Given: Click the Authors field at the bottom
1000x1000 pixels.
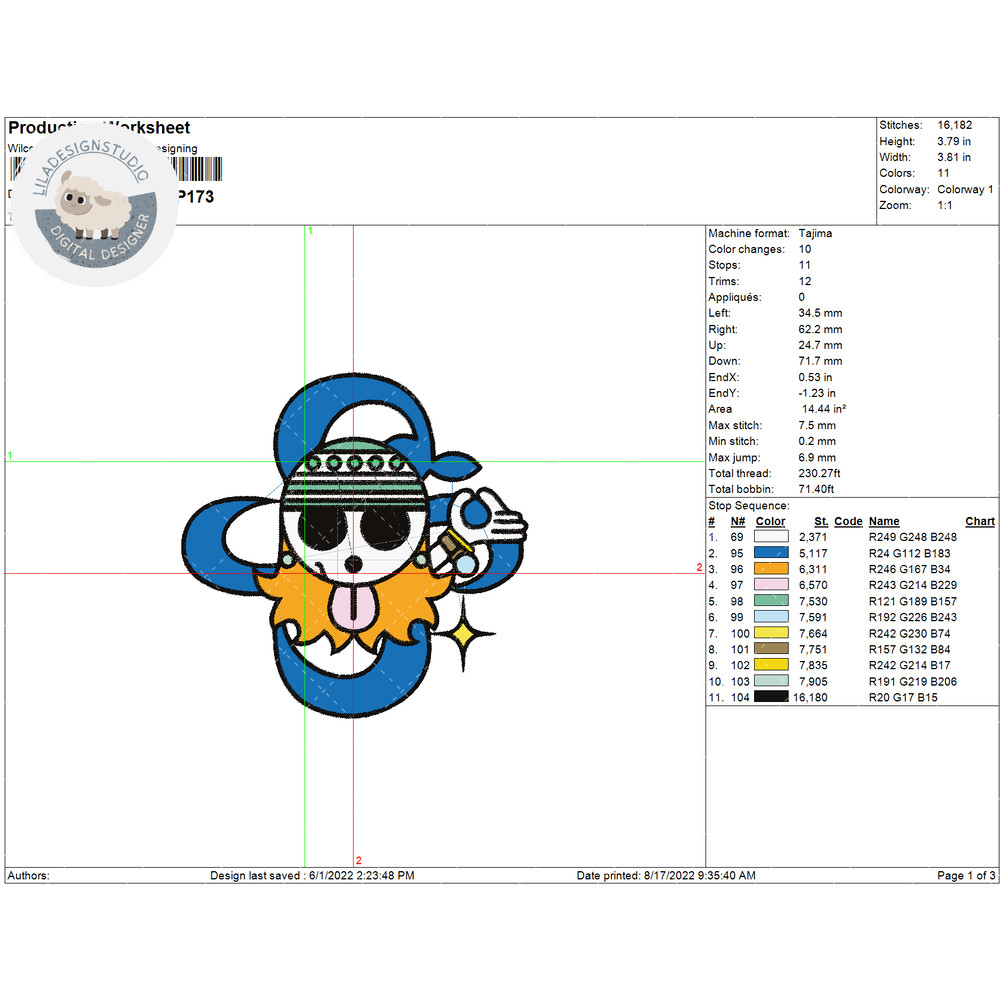Looking at the screenshot, I should click(x=27, y=875).
